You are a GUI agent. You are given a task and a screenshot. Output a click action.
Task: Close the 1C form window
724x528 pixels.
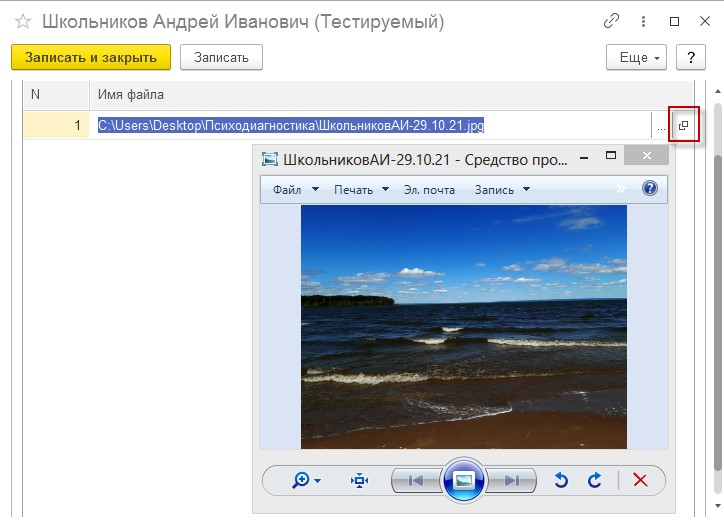pyautogui.click(x=705, y=21)
